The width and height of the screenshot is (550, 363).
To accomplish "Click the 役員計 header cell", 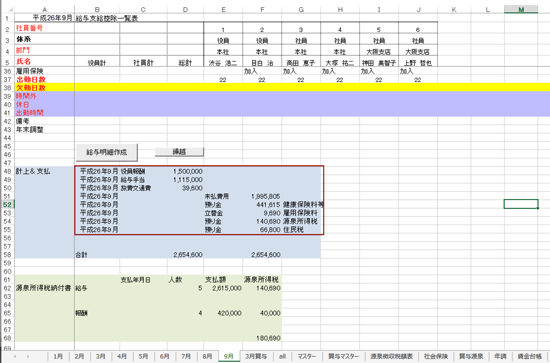I will click(x=97, y=62).
